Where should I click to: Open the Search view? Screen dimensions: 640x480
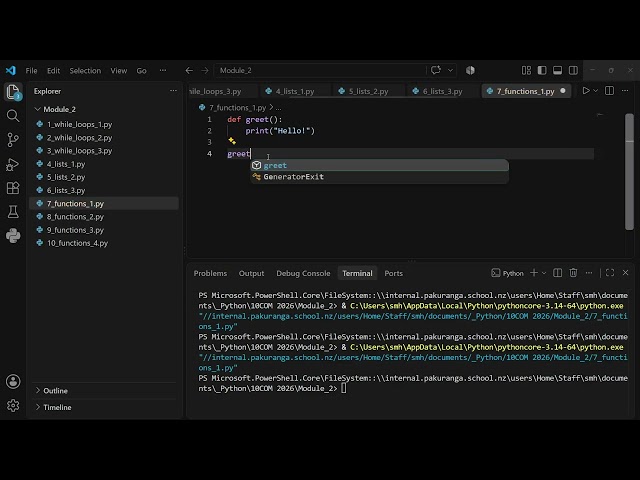pyautogui.click(x=13, y=116)
